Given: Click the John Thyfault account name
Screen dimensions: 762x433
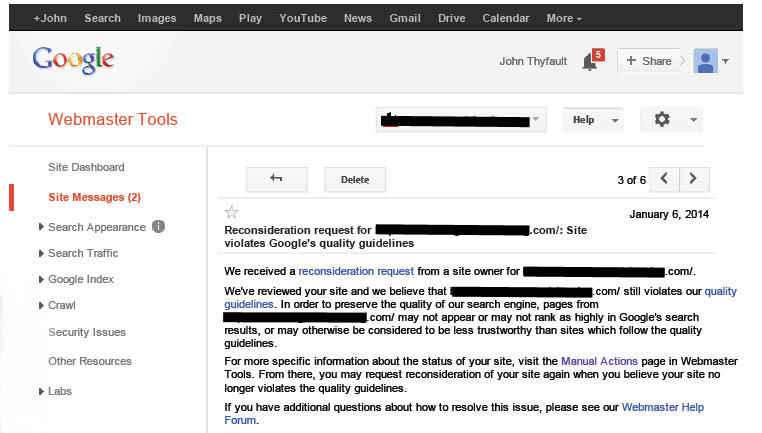Looking at the screenshot, I should (x=533, y=61).
